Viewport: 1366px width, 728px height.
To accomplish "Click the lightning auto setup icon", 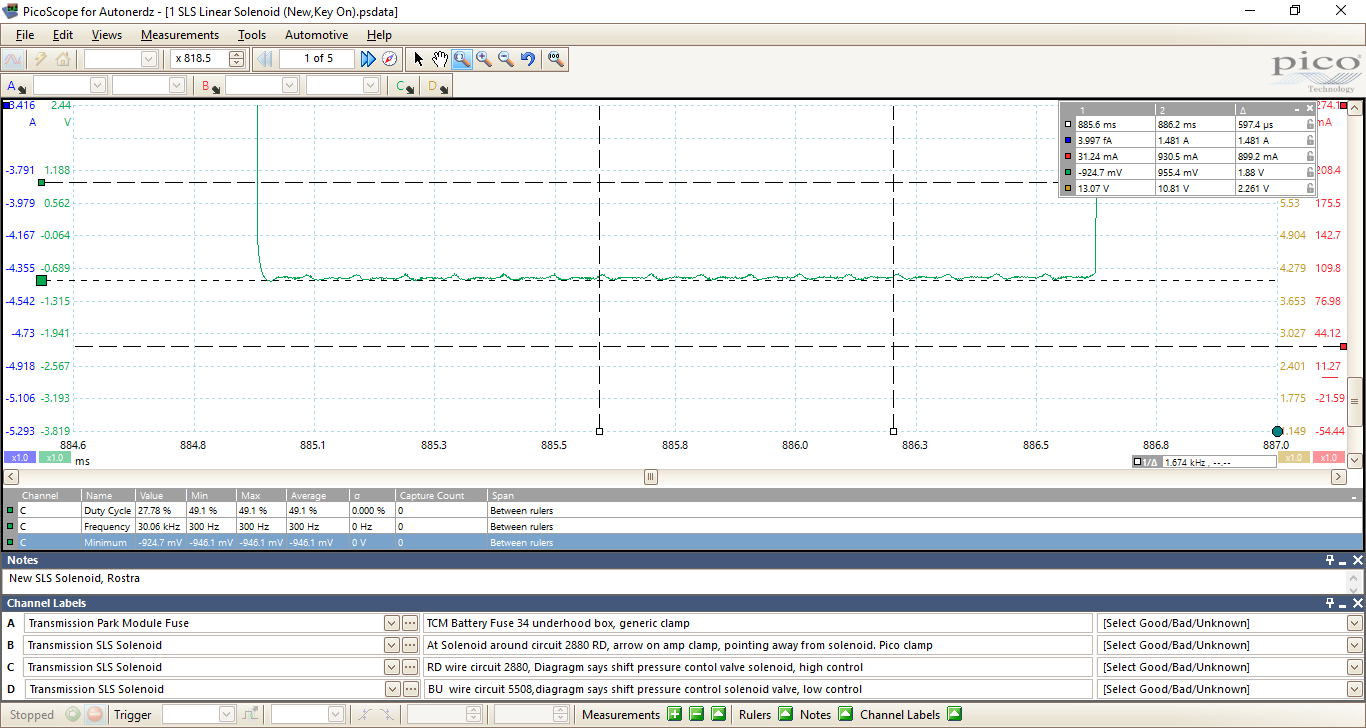I will click(x=41, y=59).
